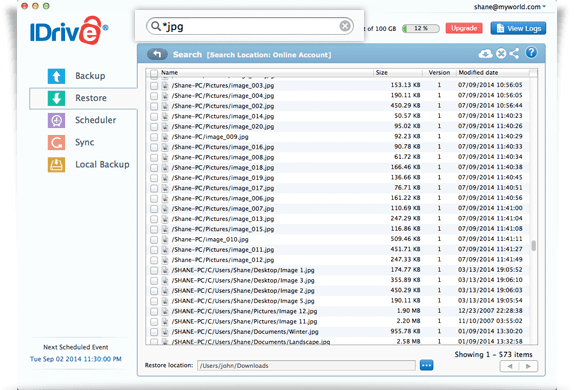Click the magnifier icon in search box

156,26
